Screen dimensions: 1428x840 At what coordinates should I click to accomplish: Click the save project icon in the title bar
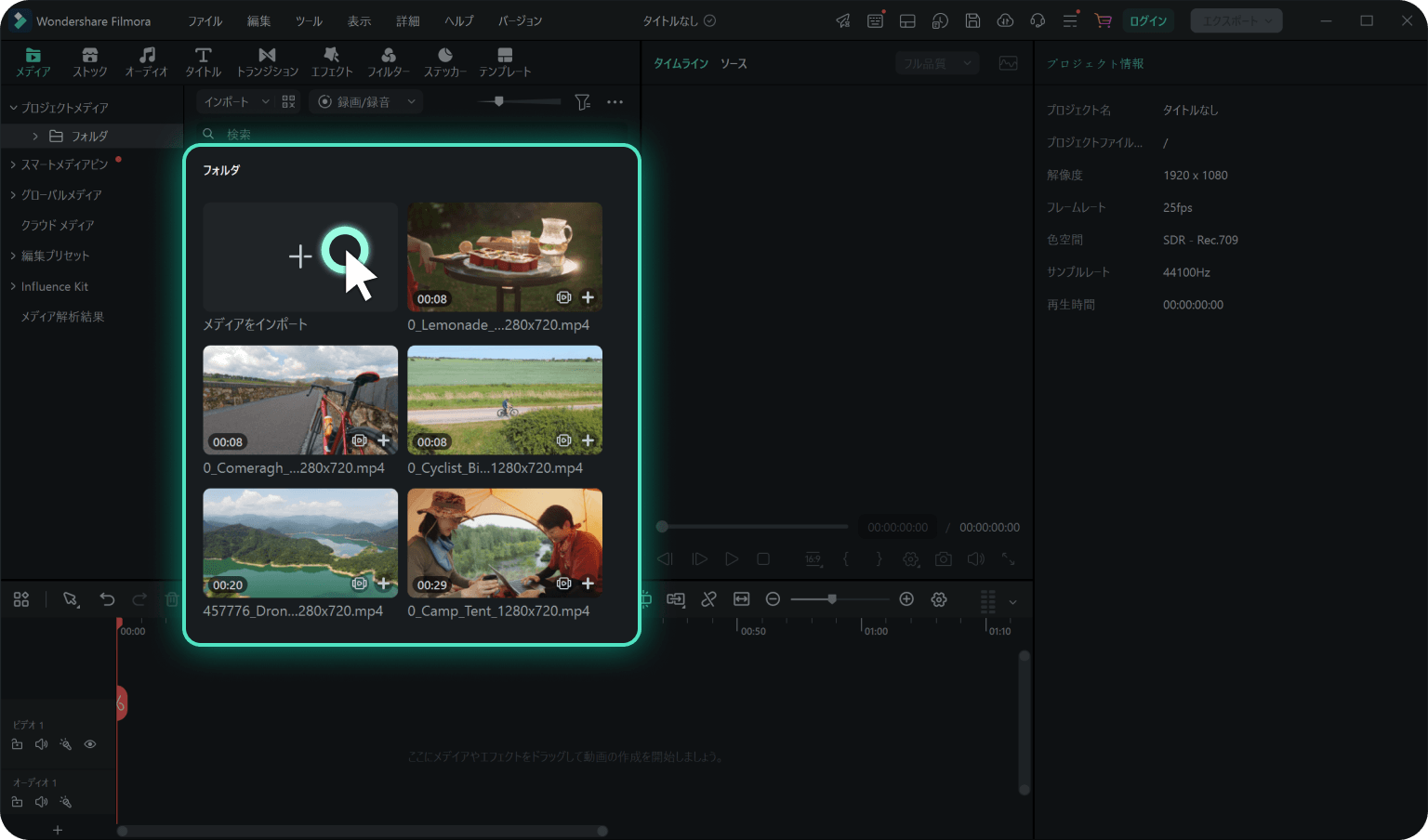pos(972,20)
